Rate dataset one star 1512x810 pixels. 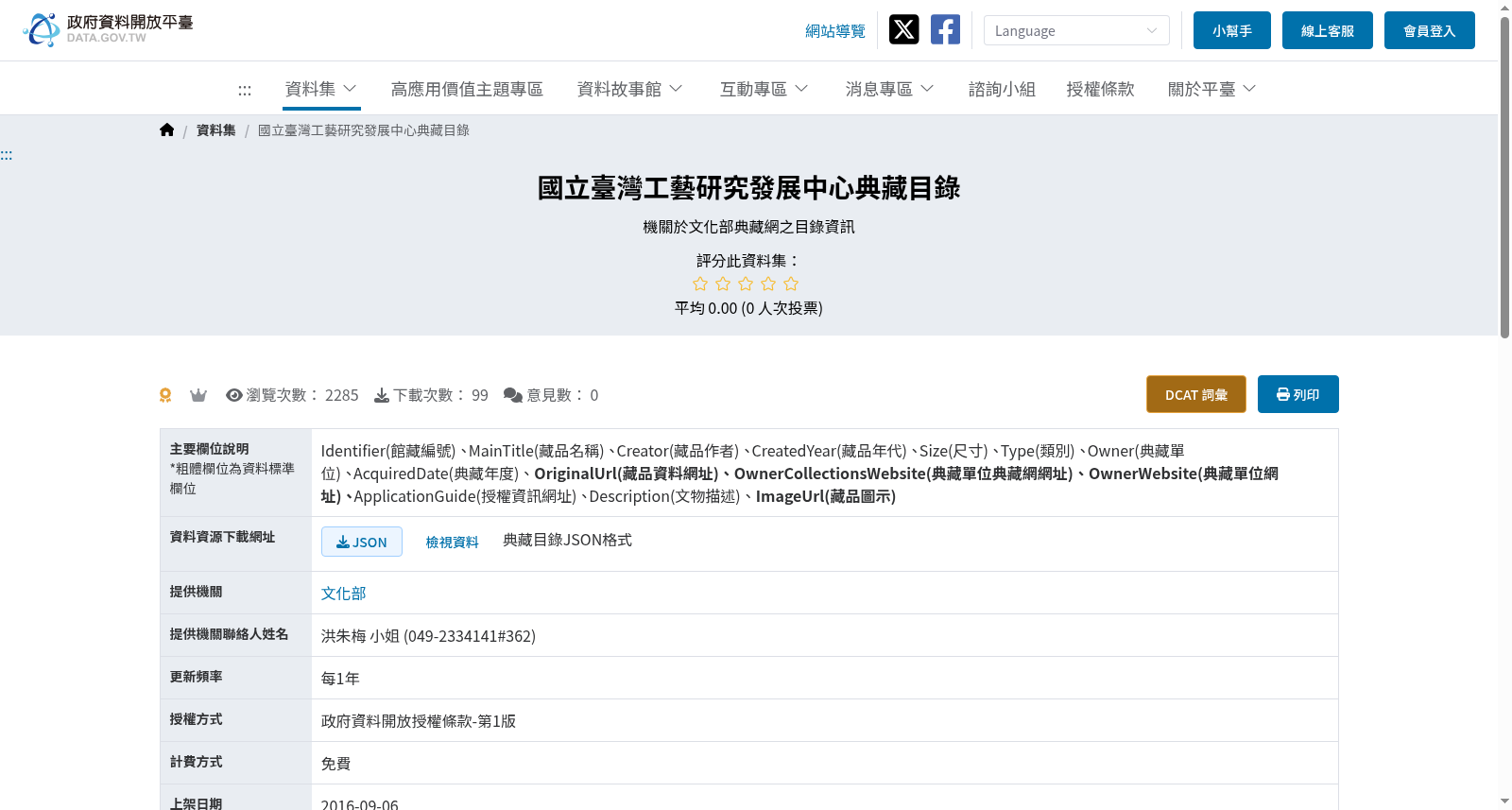[x=700, y=284]
